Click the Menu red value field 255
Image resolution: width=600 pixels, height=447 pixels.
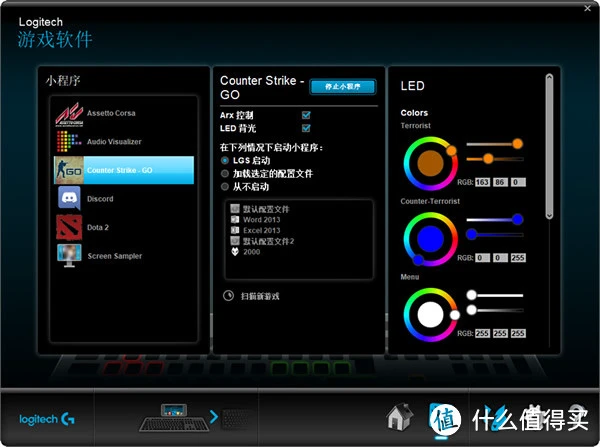(482, 333)
